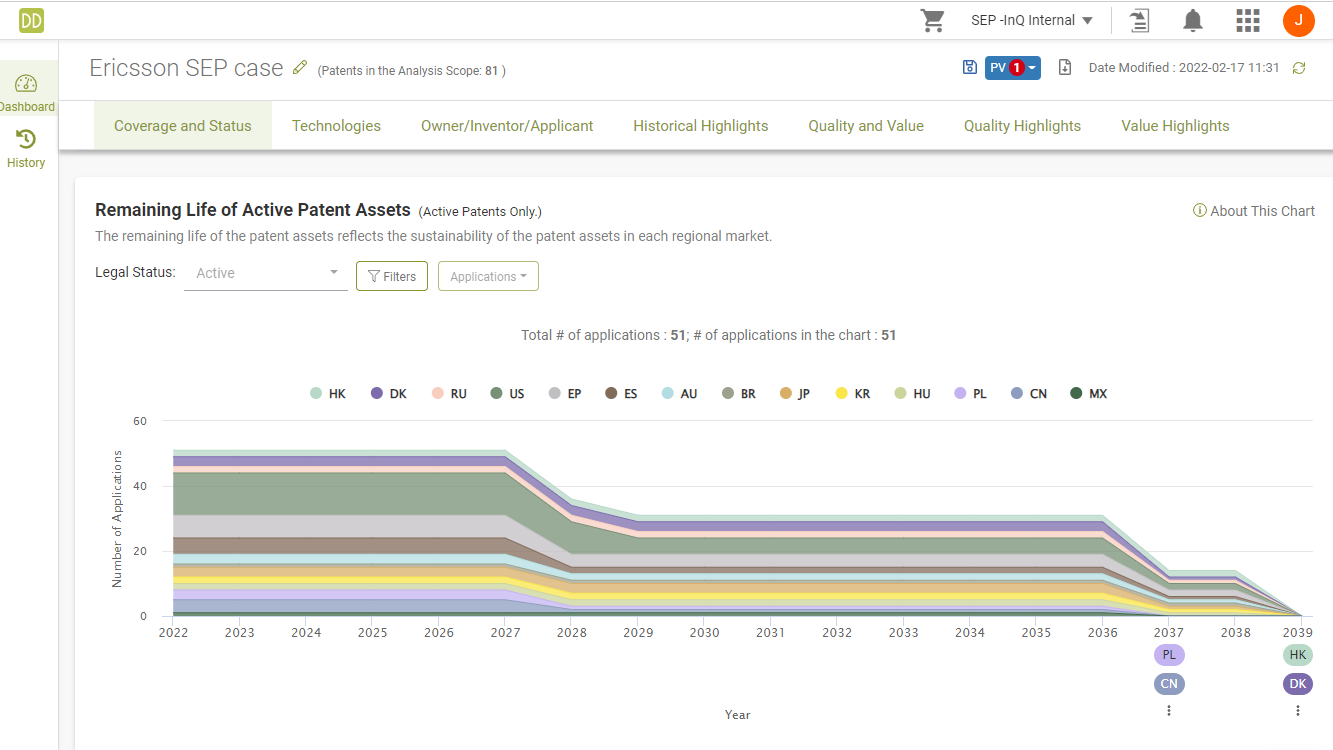1333x750 pixels.
Task: Toggle MX legend entry
Action: tap(1089, 394)
